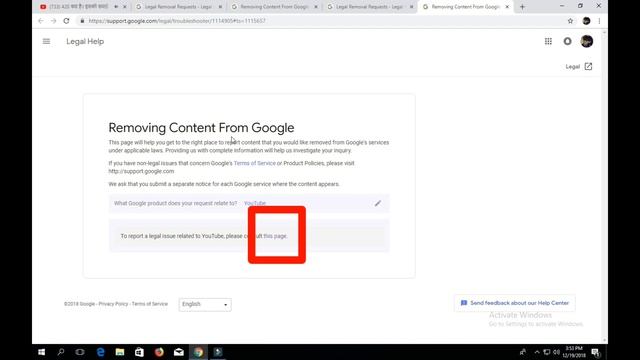Open the Action Center notifications icon
Image resolution: width=640 pixels, height=360 pixels.
click(596, 352)
